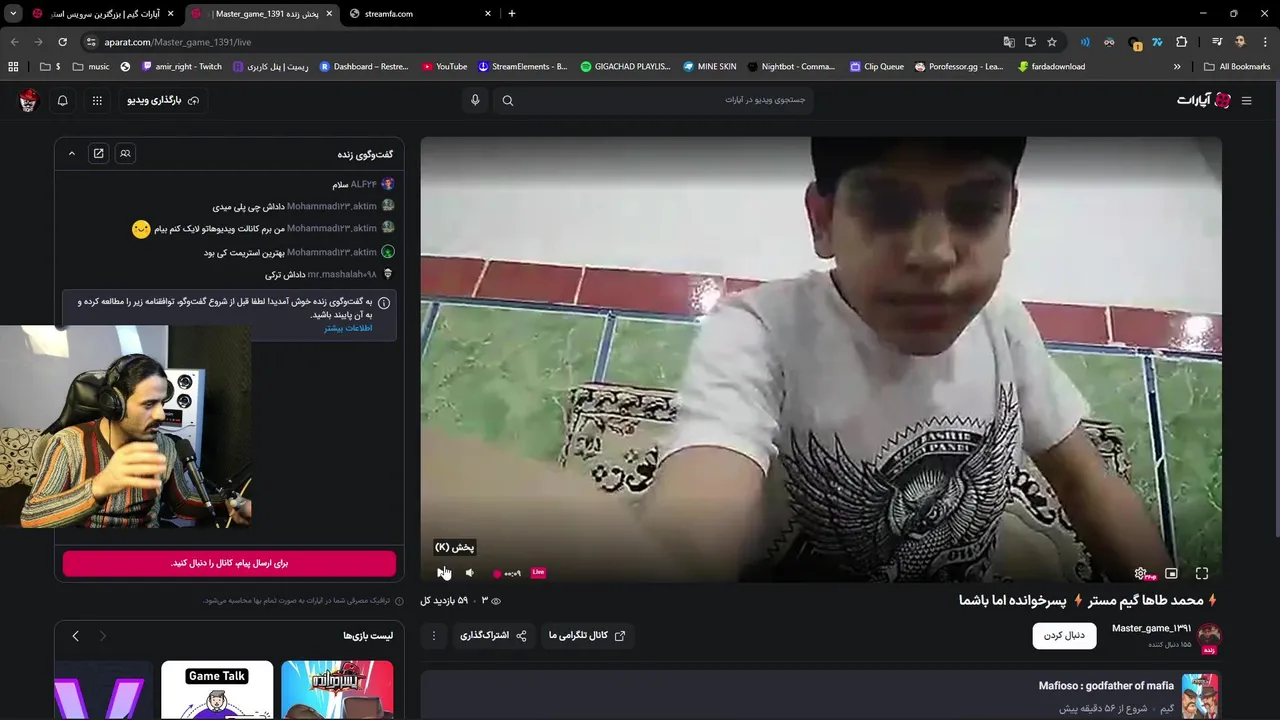View site information icon in the address bar
Viewport: 1280px width, 720px height.
91,42
